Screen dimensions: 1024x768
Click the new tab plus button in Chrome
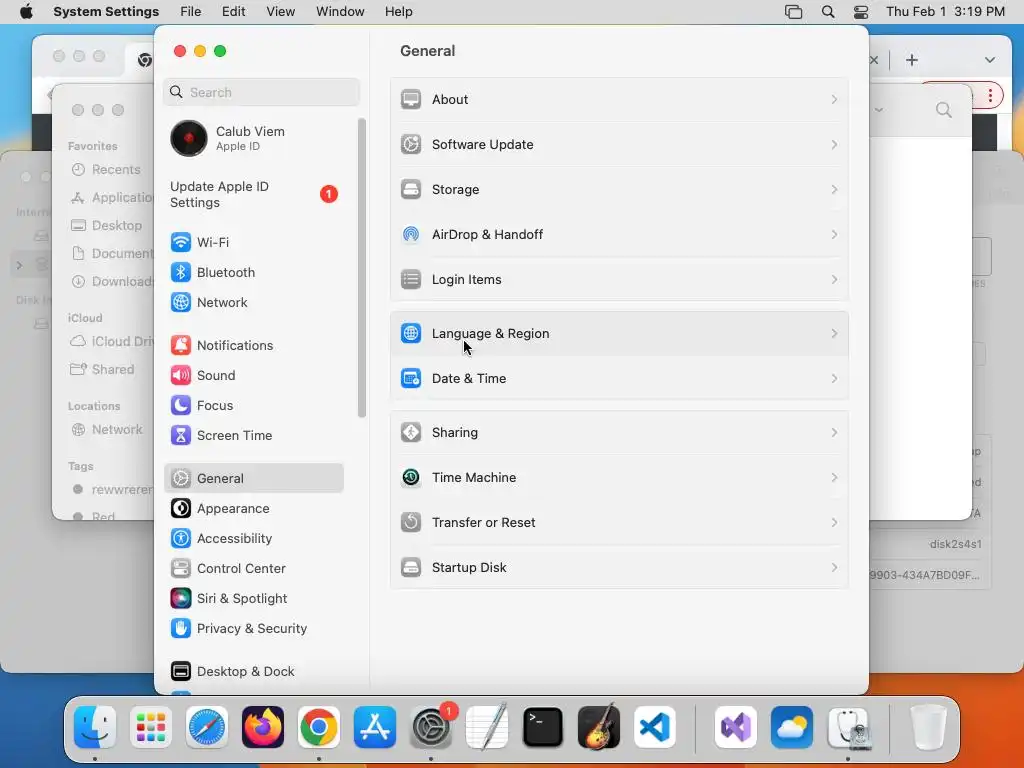pos(912,60)
